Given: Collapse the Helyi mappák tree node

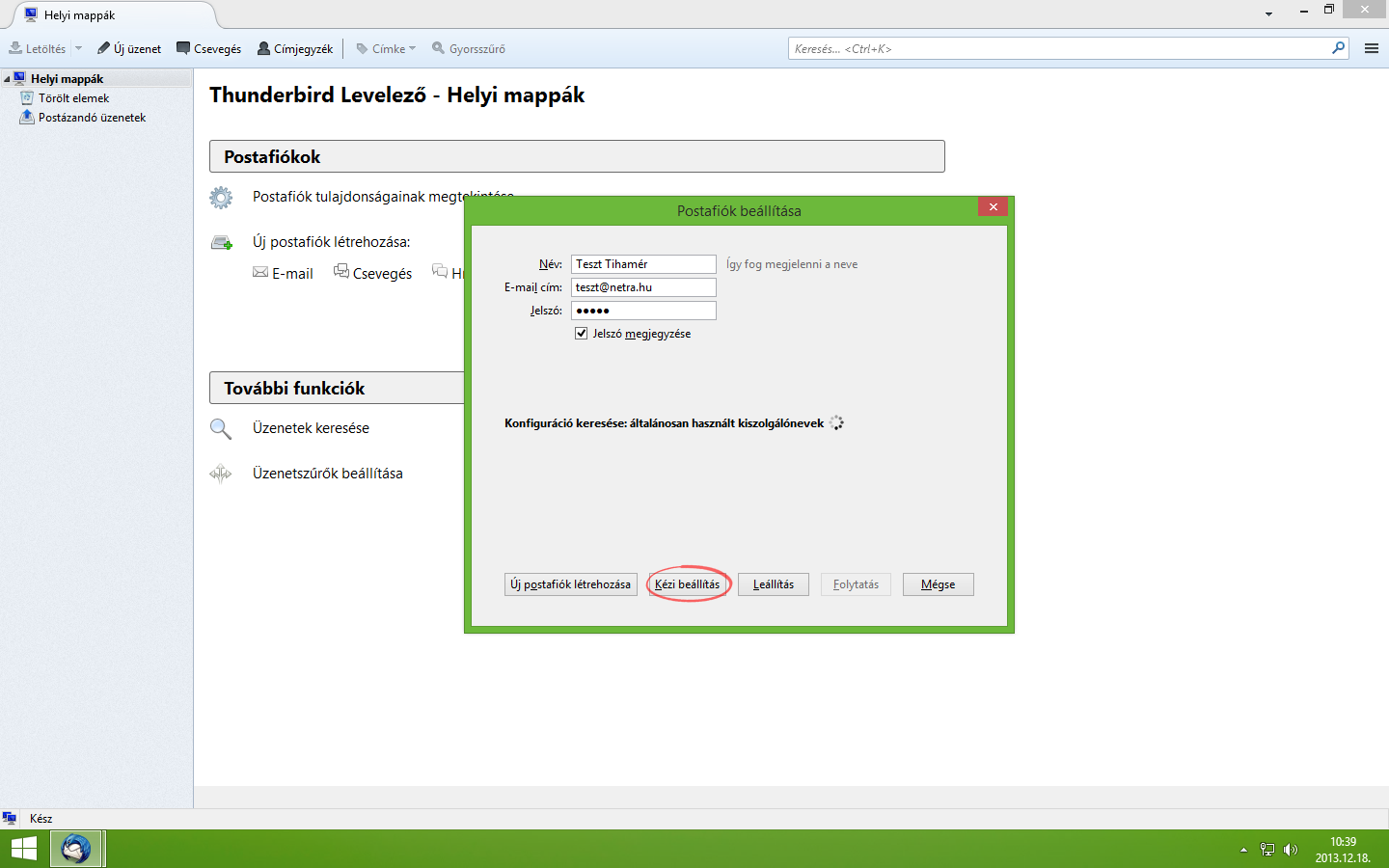Looking at the screenshot, I should tap(8, 79).
